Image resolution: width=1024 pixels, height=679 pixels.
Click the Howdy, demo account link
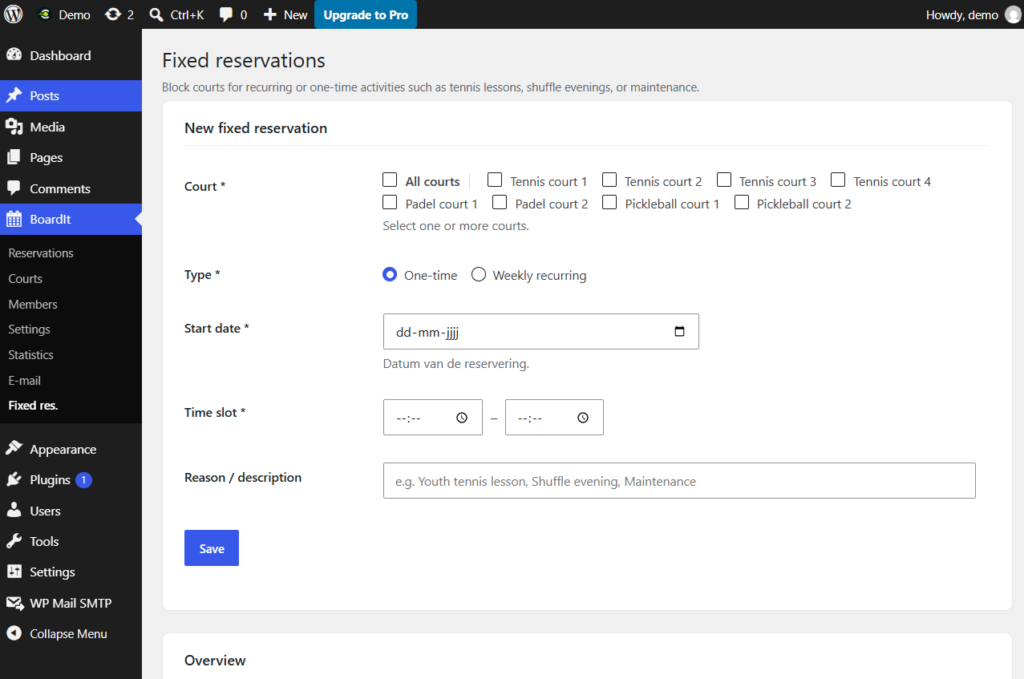pos(972,14)
